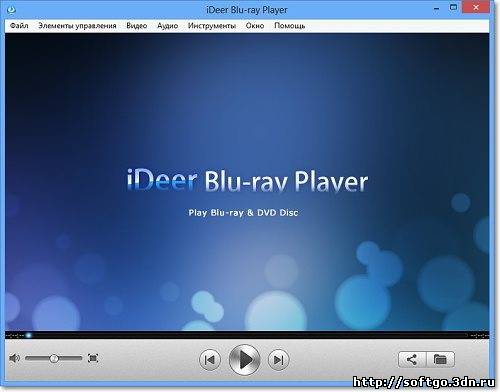Click the playback progress bar

point(247,335)
